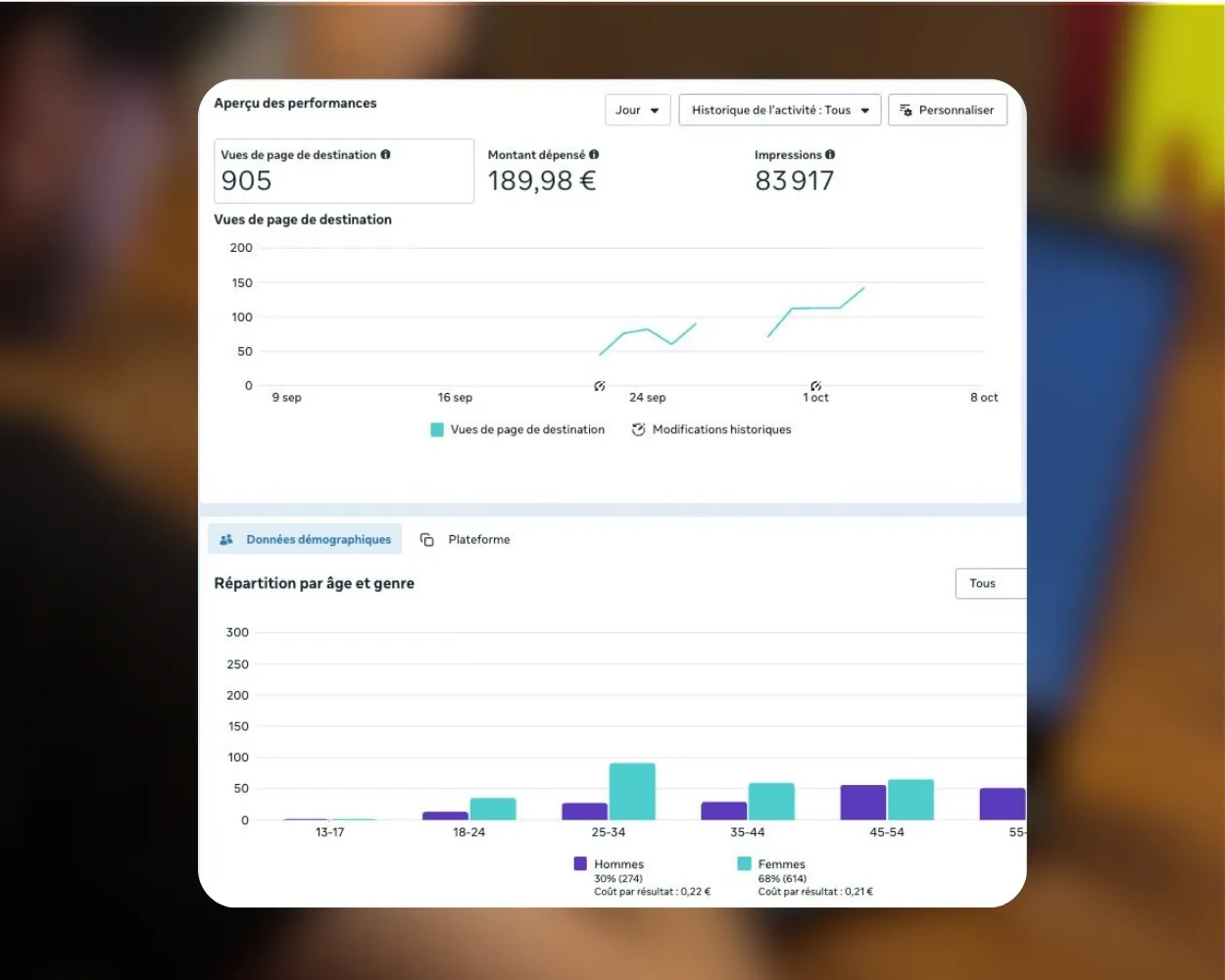The image size is (1225, 980).
Task: Click the 24 sep date label on the chart
Action: coord(647,398)
